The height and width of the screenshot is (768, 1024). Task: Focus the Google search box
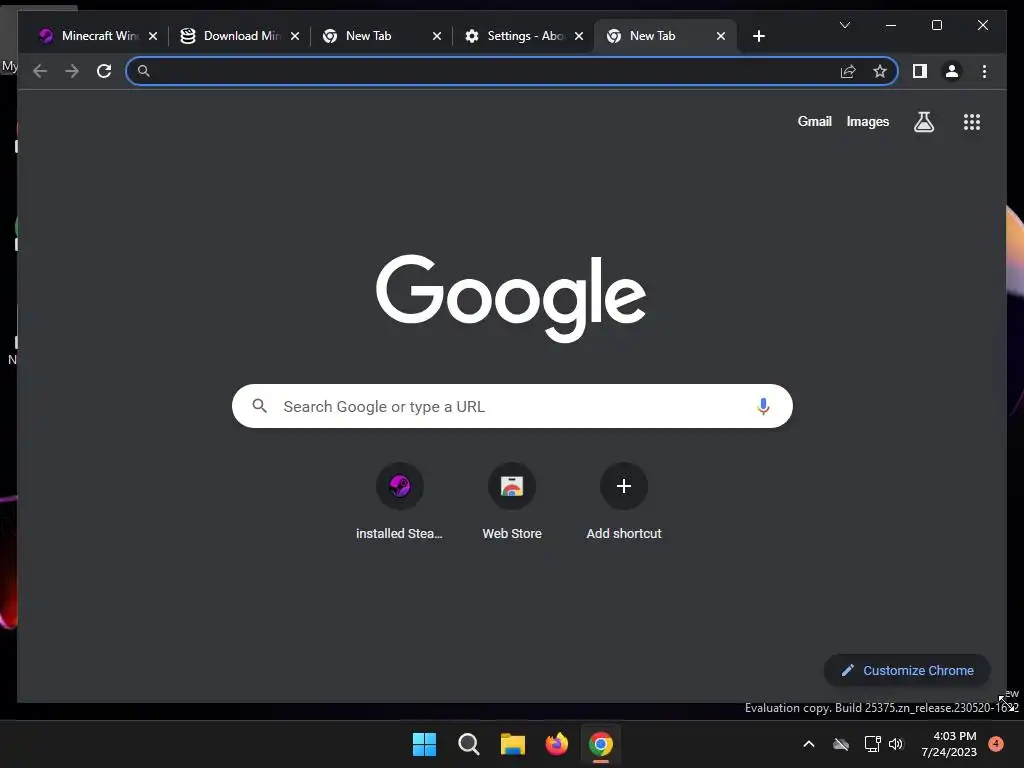pyautogui.click(x=512, y=406)
